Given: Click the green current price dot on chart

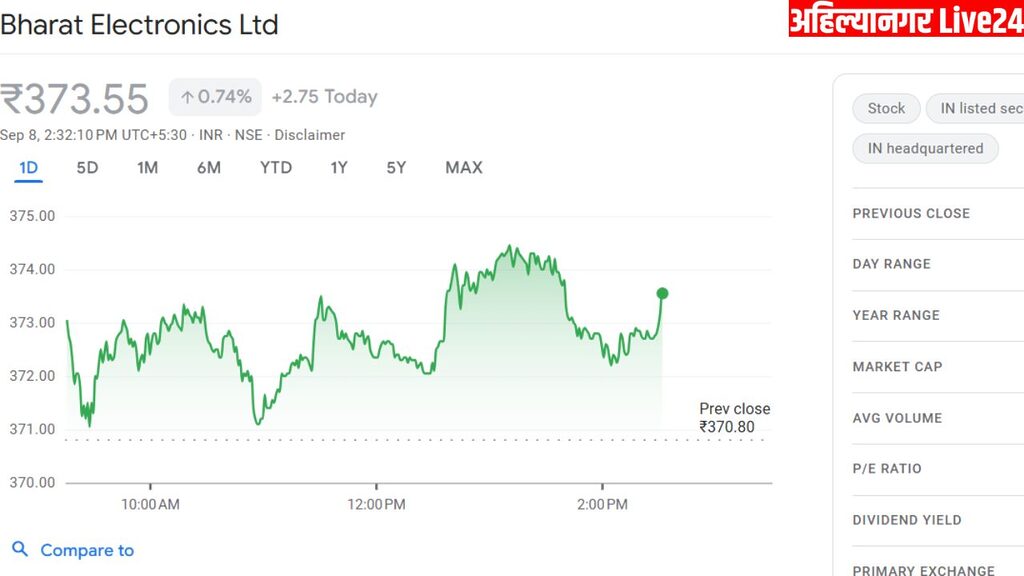Looking at the screenshot, I should (662, 293).
